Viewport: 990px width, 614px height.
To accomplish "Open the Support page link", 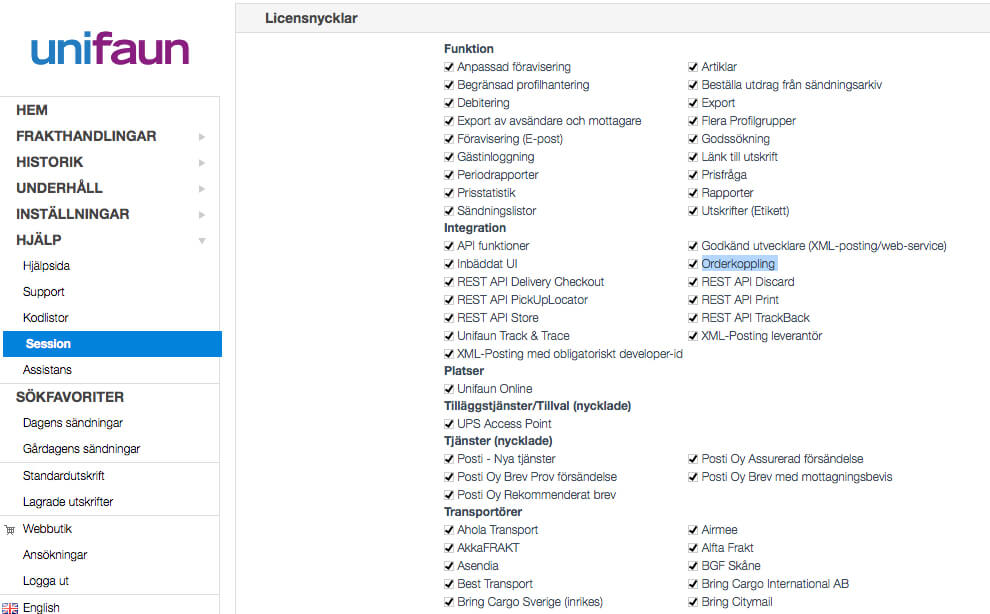I will (x=44, y=291).
